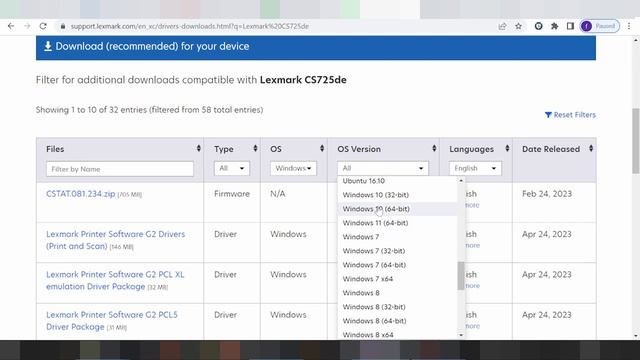
Task: Click 'more' link in PCL5 driver row
Action: point(473,326)
